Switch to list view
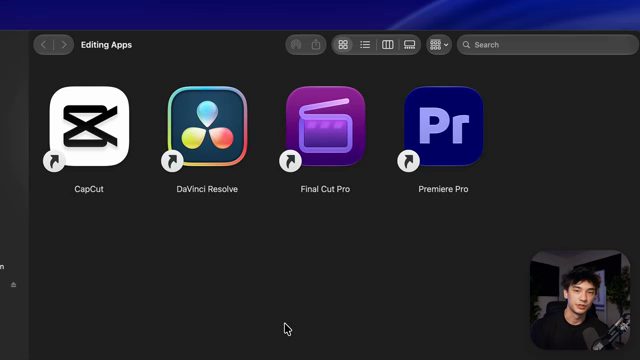 [365, 44]
